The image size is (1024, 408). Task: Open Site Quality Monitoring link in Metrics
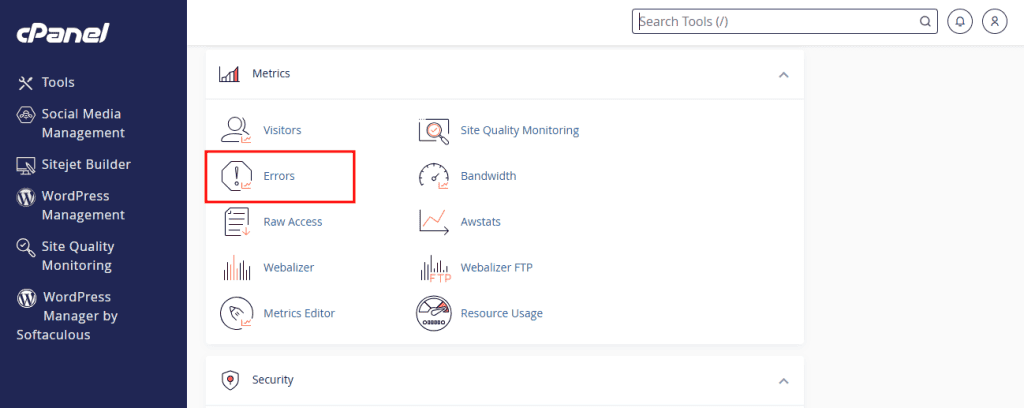[x=520, y=130]
